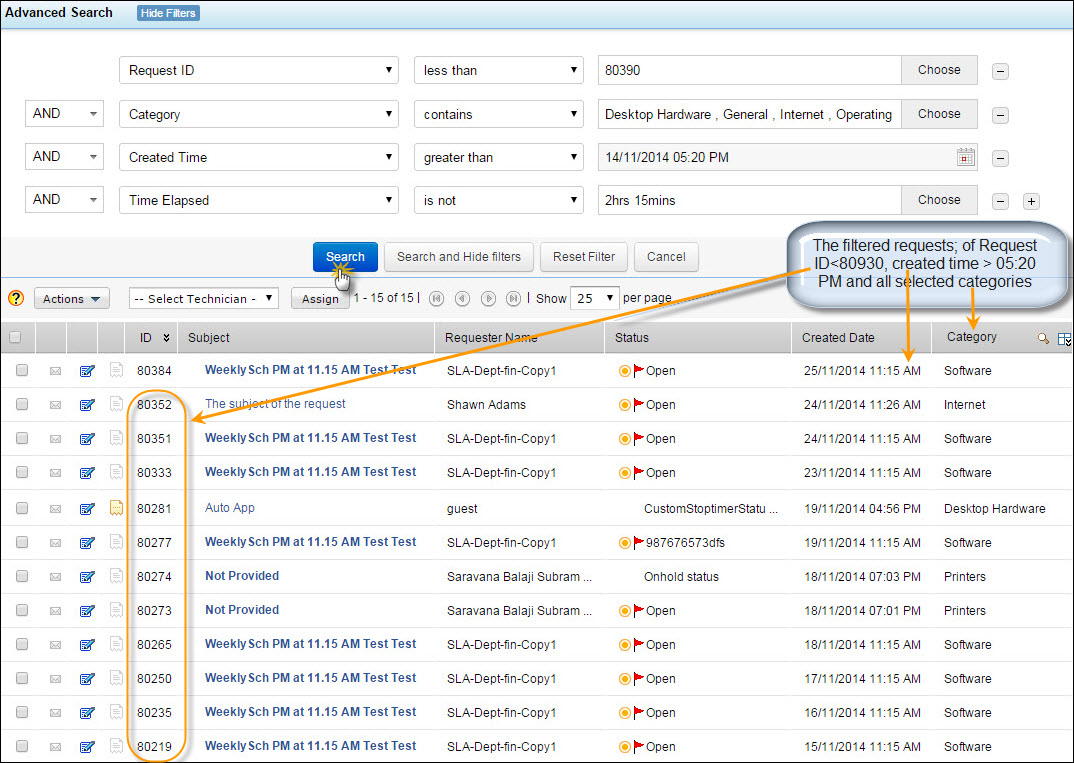This screenshot has width=1074, height=763.
Task: Sort by the Subject column header
Action: click(x=209, y=338)
